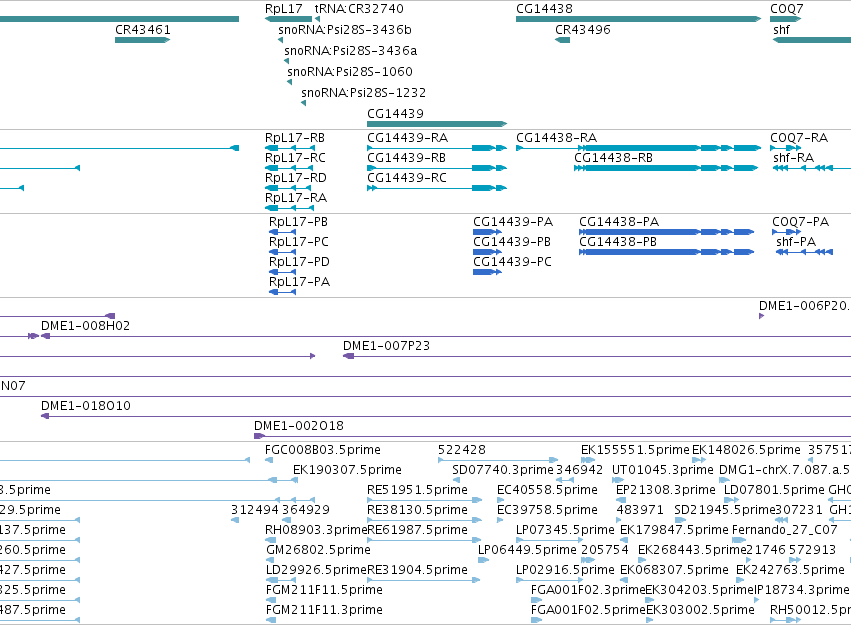
Task: Select snoRNA:Psi28S-1232 feature label
Action: [x=364, y=93]
